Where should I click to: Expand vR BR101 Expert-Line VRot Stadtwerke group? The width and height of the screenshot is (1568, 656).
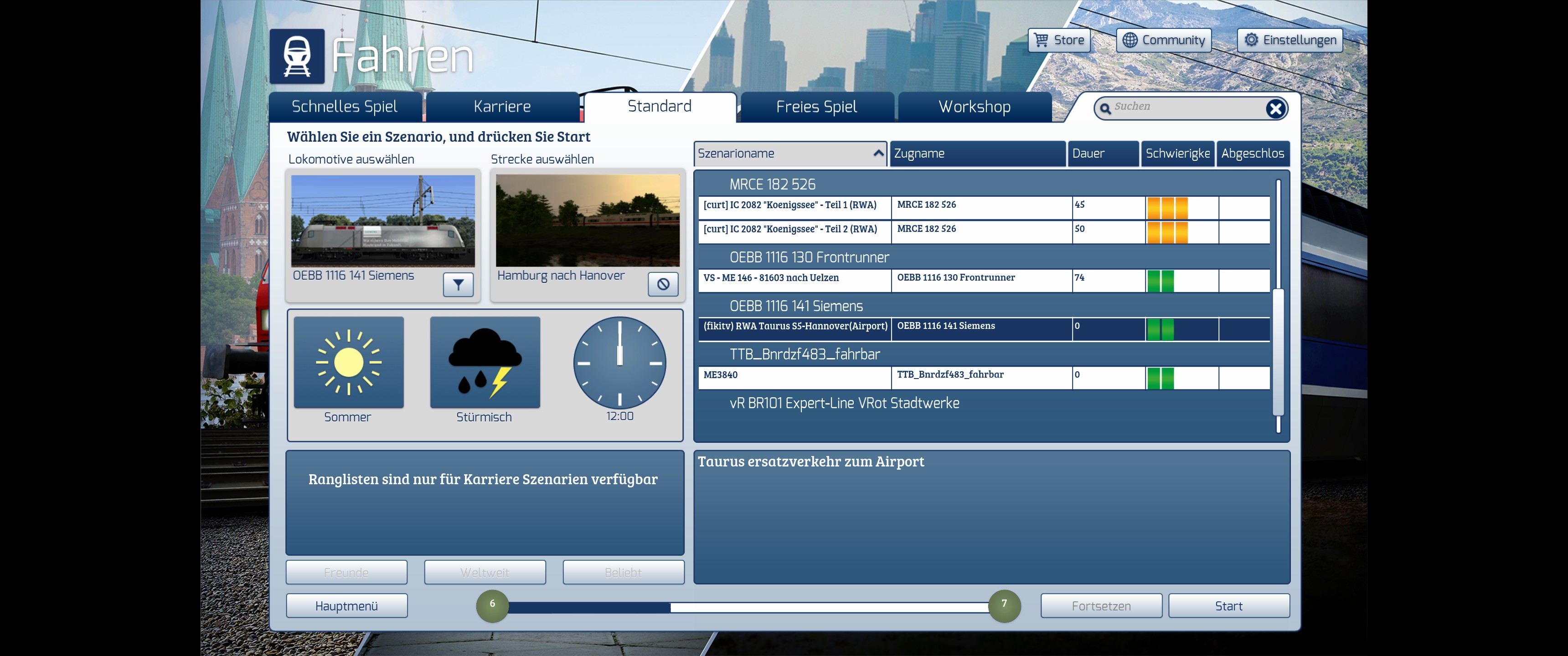[x=844, y=403]
